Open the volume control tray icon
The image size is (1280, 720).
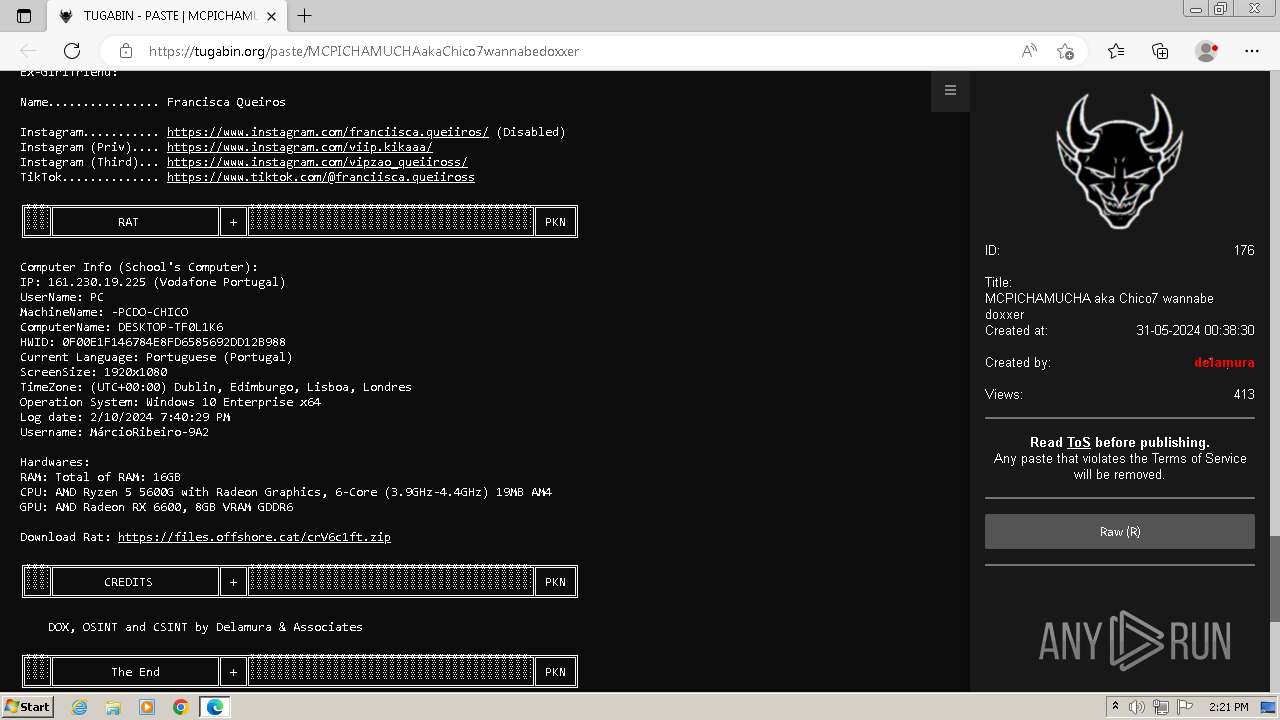(x=1138, y=707)
